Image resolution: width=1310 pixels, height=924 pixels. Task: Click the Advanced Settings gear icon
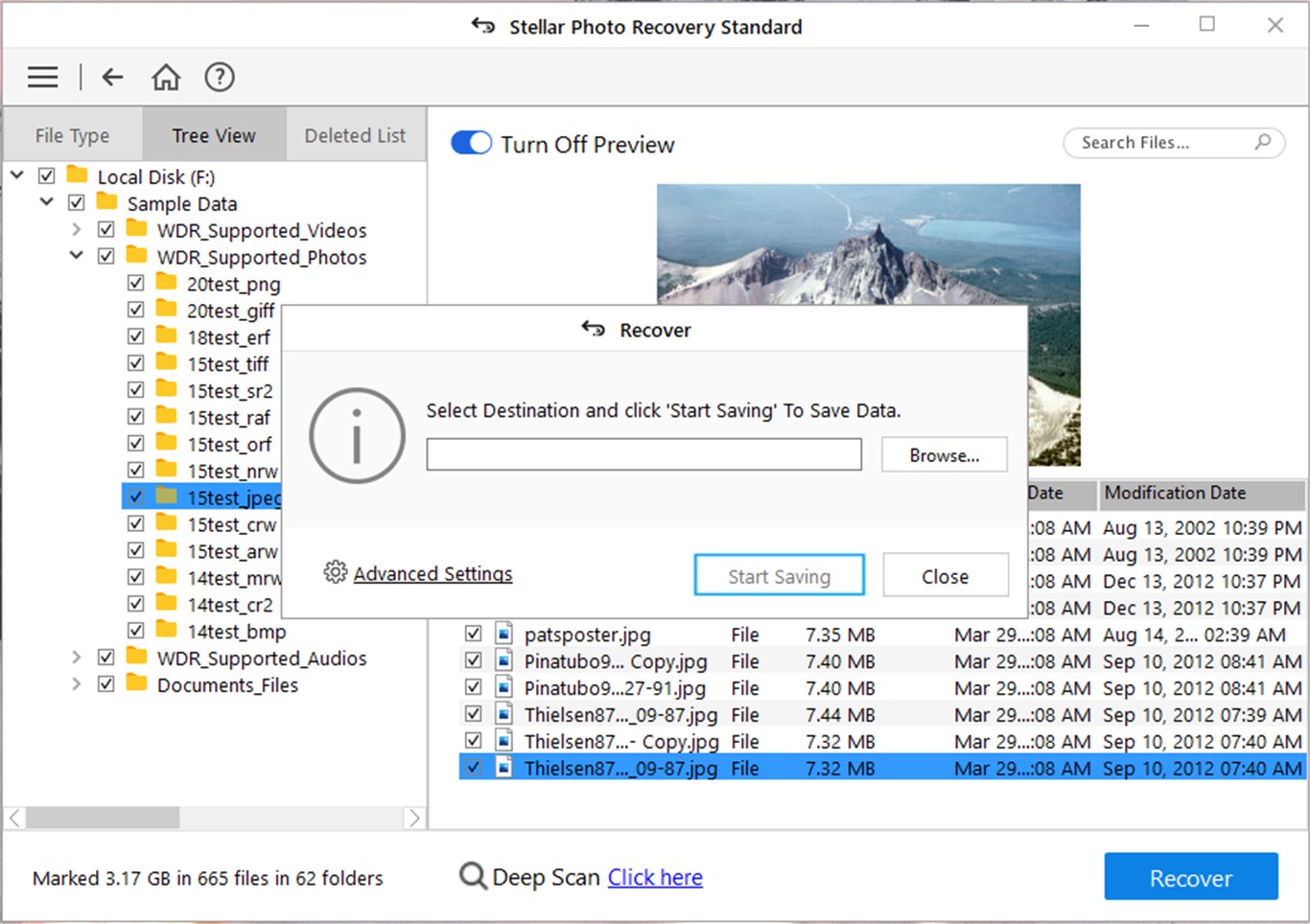point(335,572)
